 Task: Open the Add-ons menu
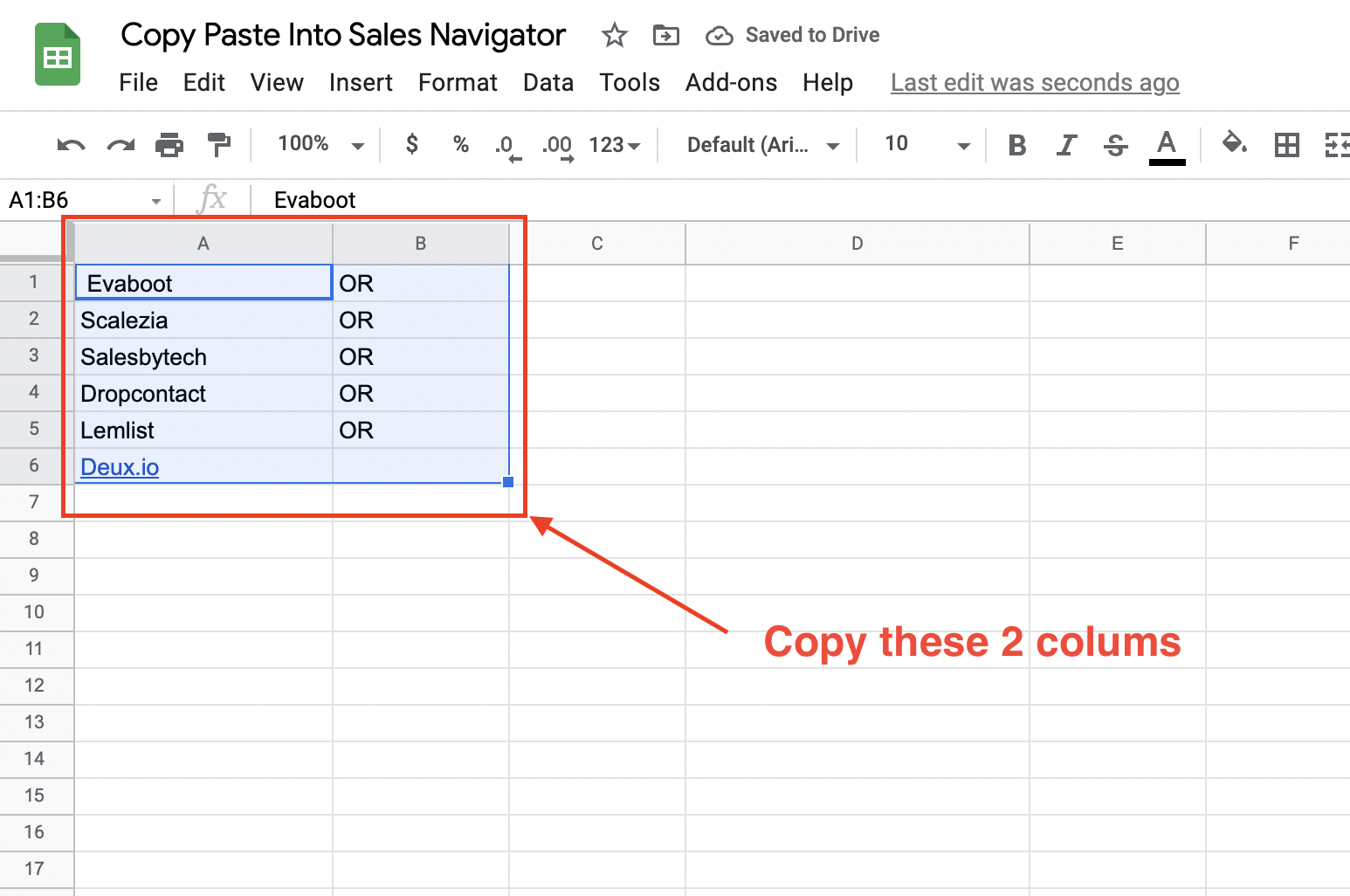[731, 83]
